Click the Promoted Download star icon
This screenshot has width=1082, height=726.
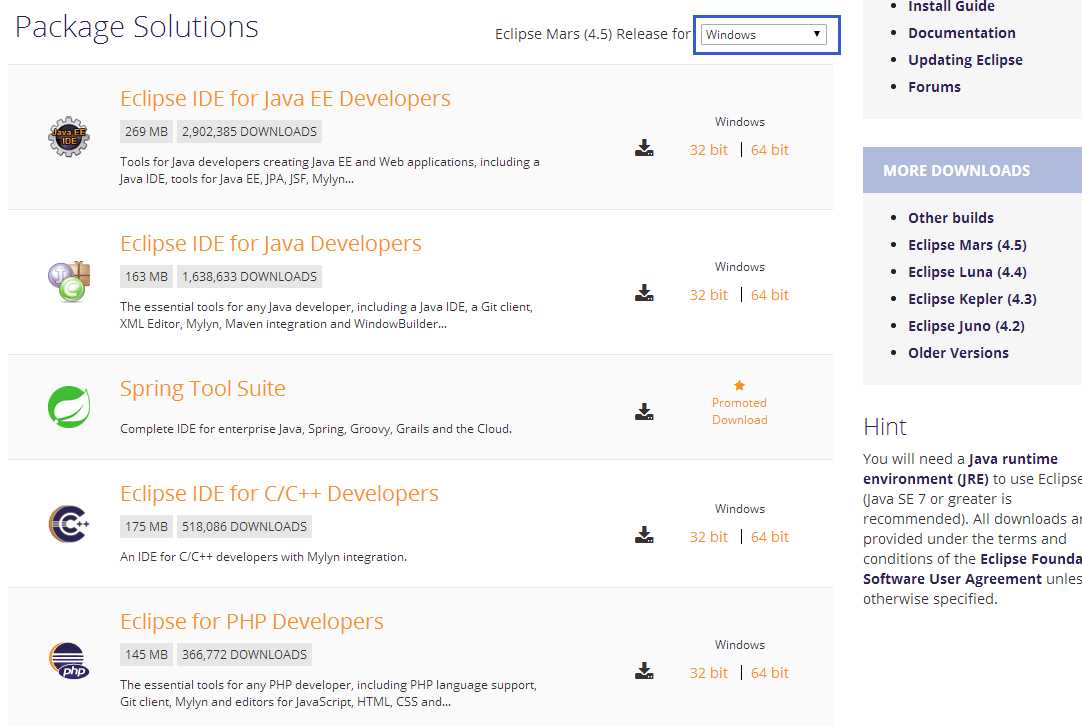pos(739,385)
